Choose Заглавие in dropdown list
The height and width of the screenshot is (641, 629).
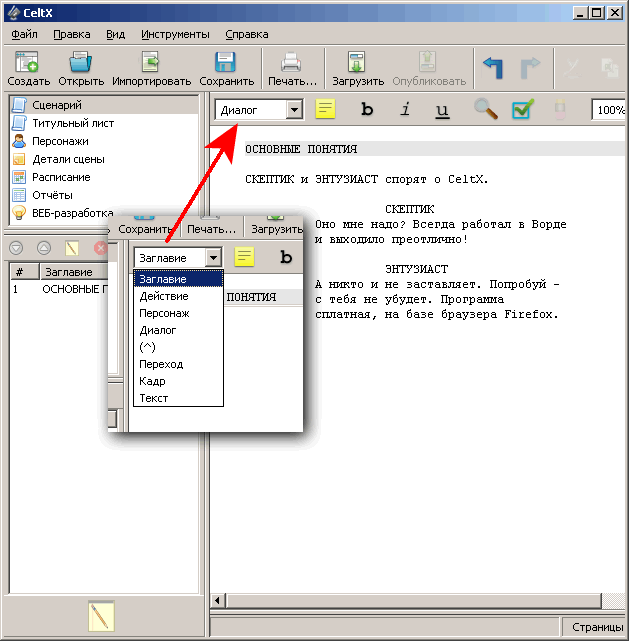click(x=178, y=279)
